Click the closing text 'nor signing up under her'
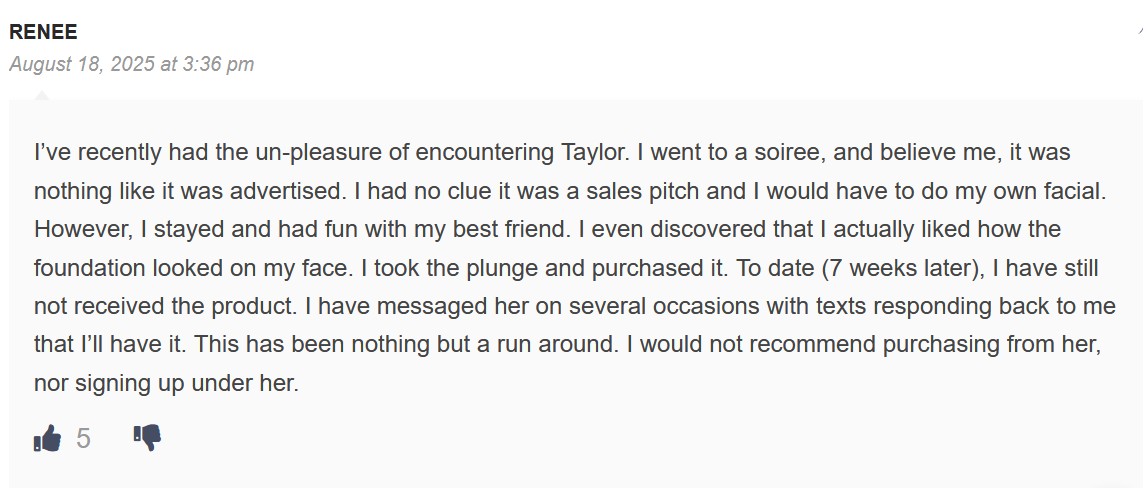The image size is (1147, 488). coord(165,383)
